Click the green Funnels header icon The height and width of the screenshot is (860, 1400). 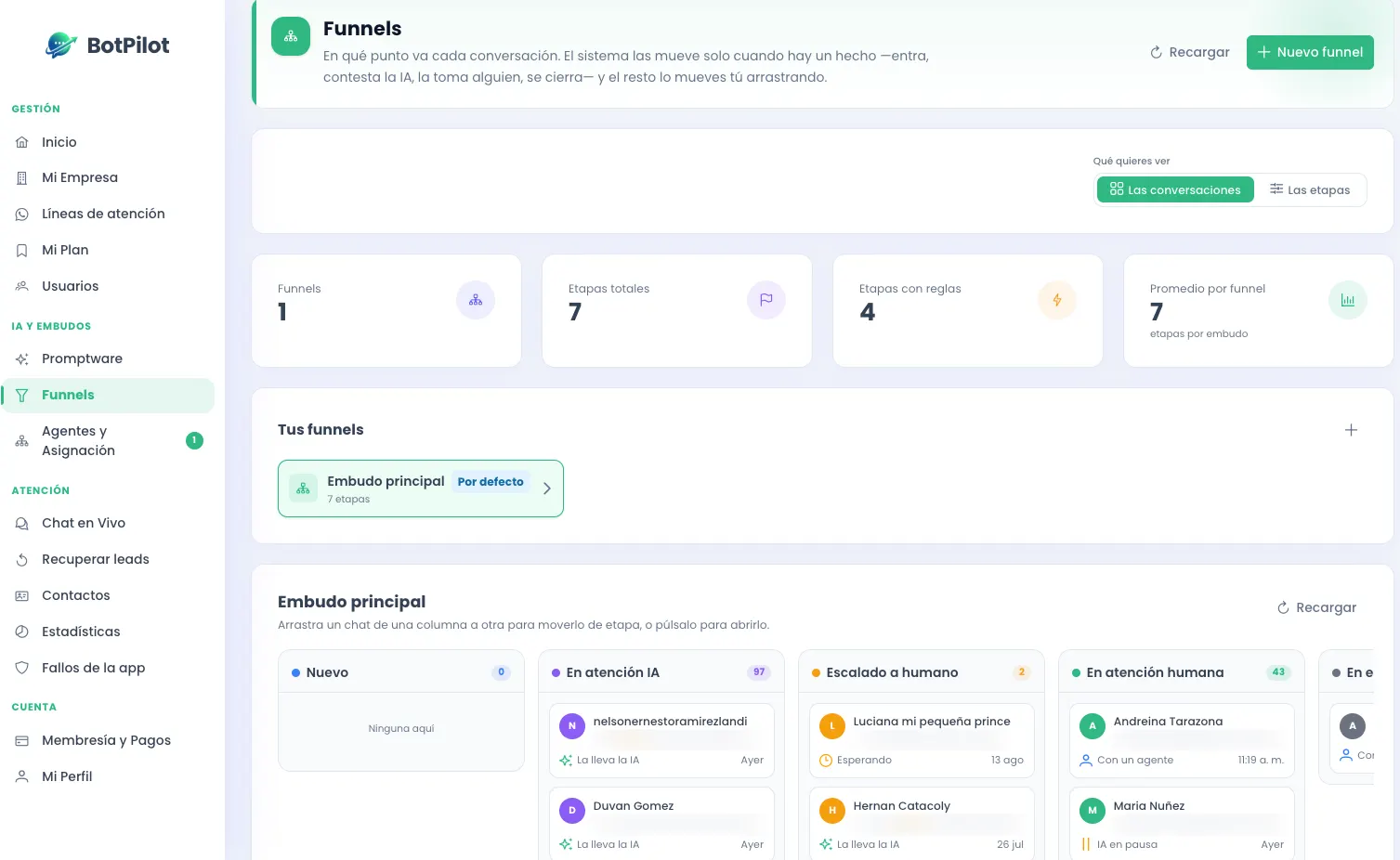click(x=291, y=36)
